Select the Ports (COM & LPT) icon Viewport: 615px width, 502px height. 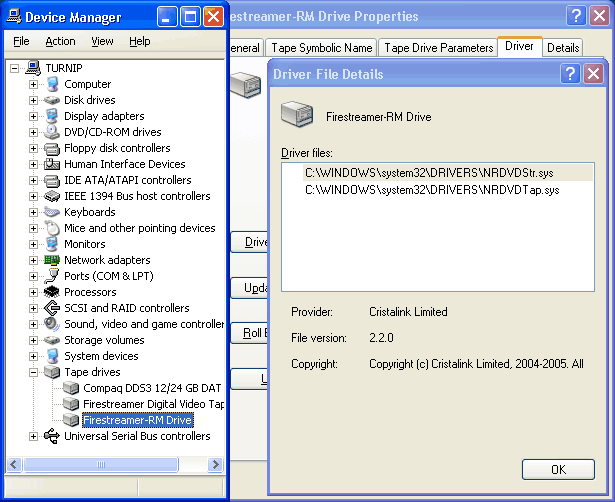(x=52, y=276)
